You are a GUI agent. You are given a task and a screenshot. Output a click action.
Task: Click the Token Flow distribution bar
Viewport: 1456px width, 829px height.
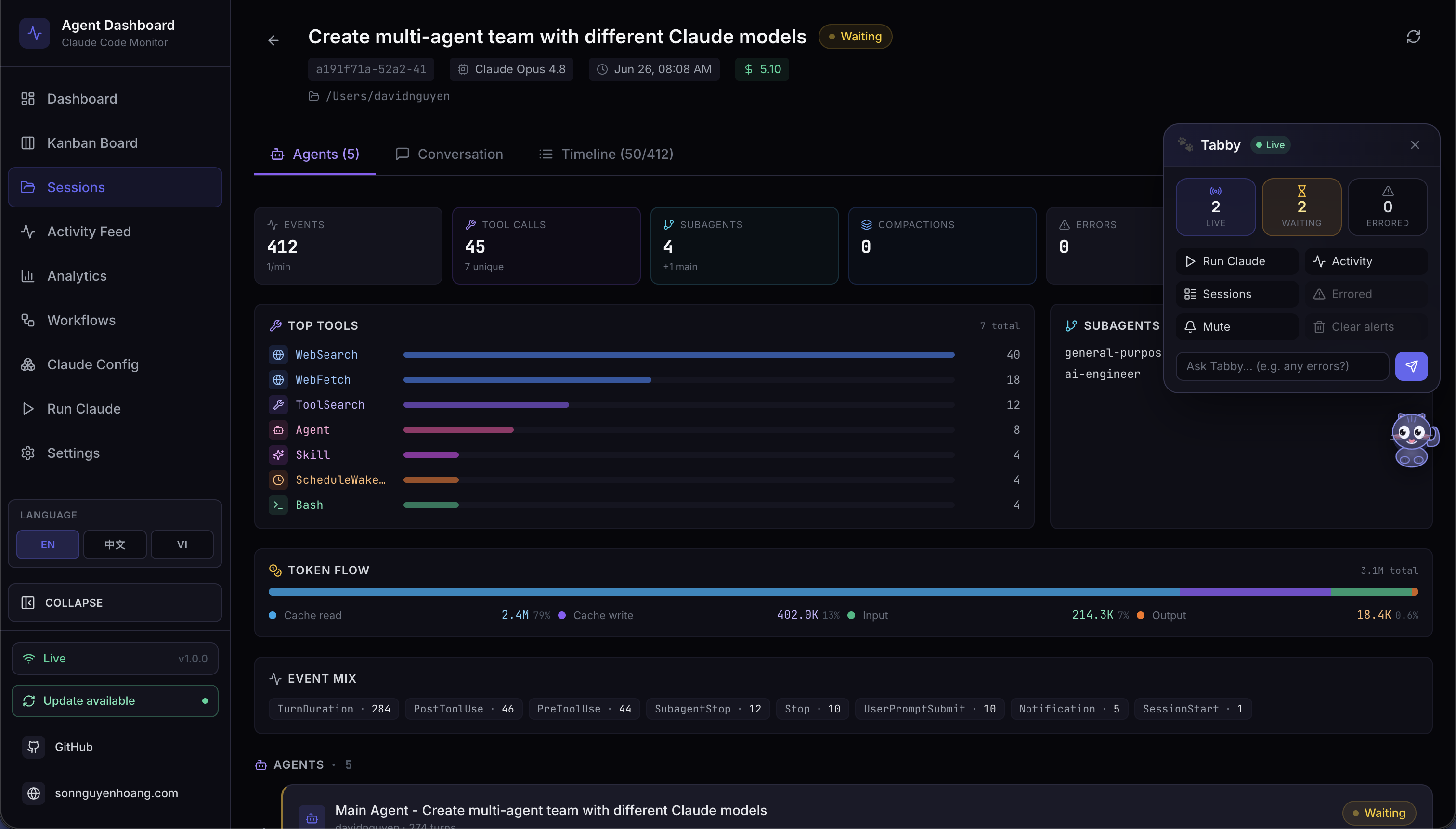pyautogui.click(x=843, y=592)
